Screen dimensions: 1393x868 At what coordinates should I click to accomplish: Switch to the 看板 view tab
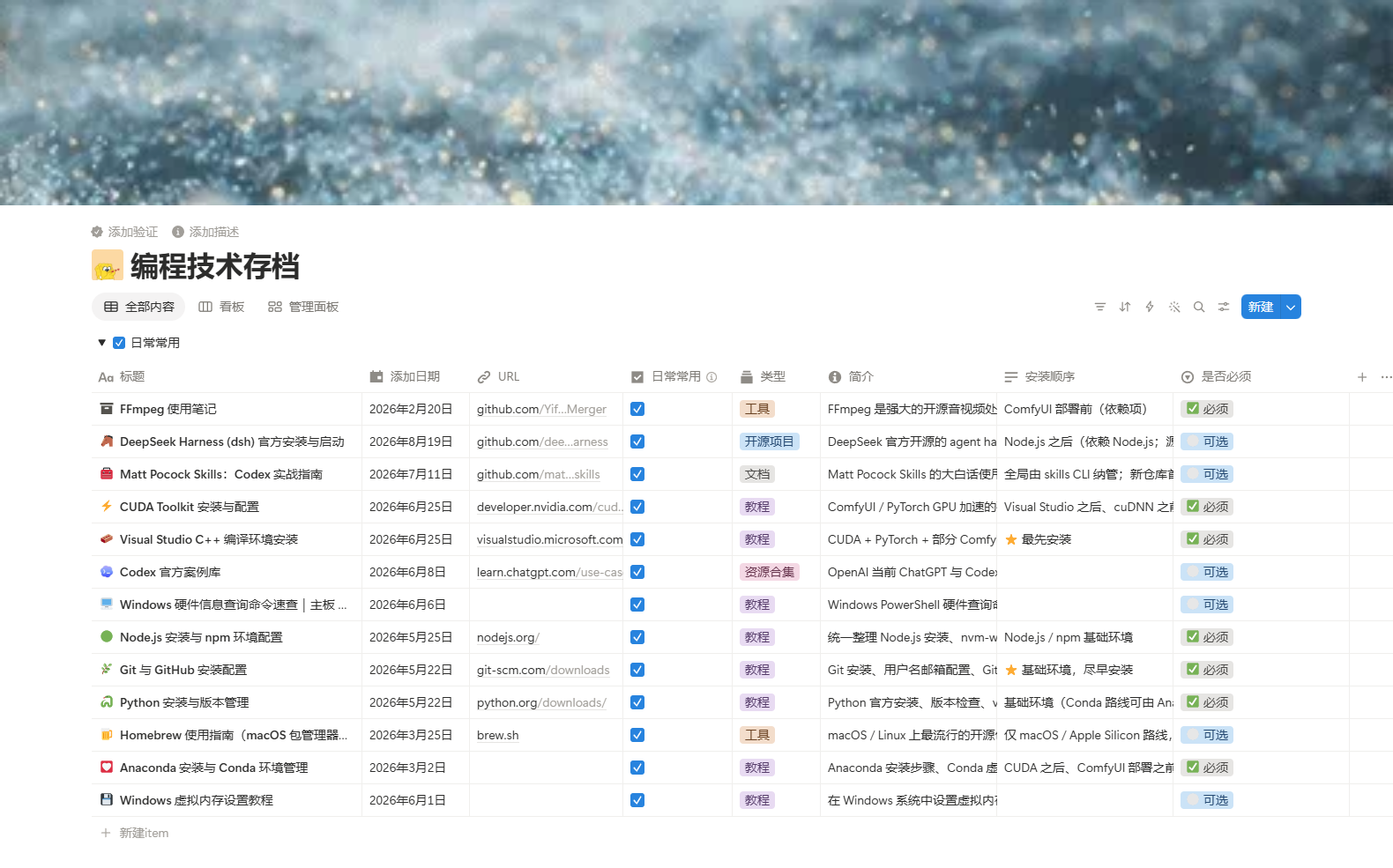221,307
